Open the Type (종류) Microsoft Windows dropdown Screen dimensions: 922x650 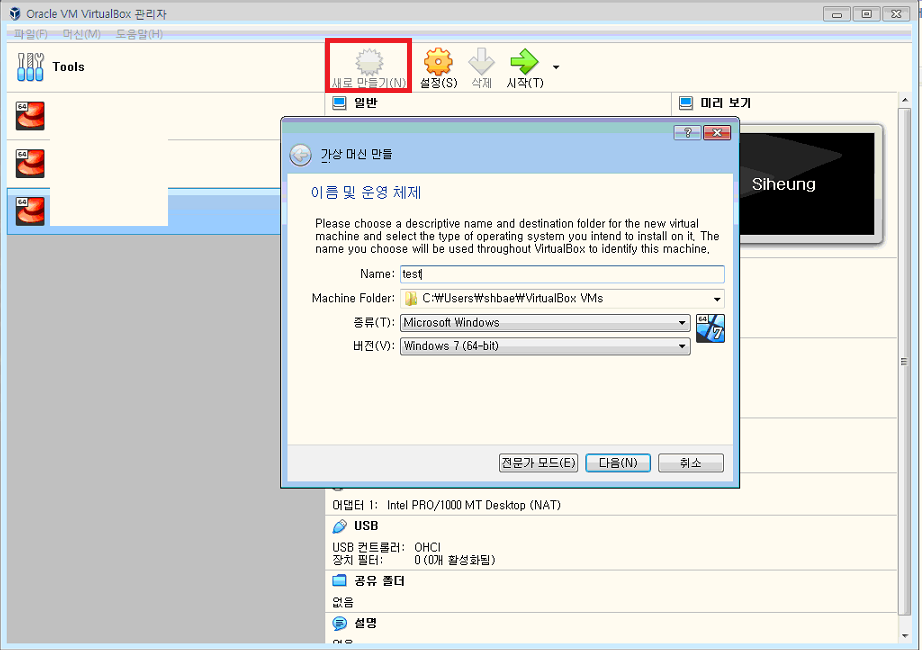545,322
